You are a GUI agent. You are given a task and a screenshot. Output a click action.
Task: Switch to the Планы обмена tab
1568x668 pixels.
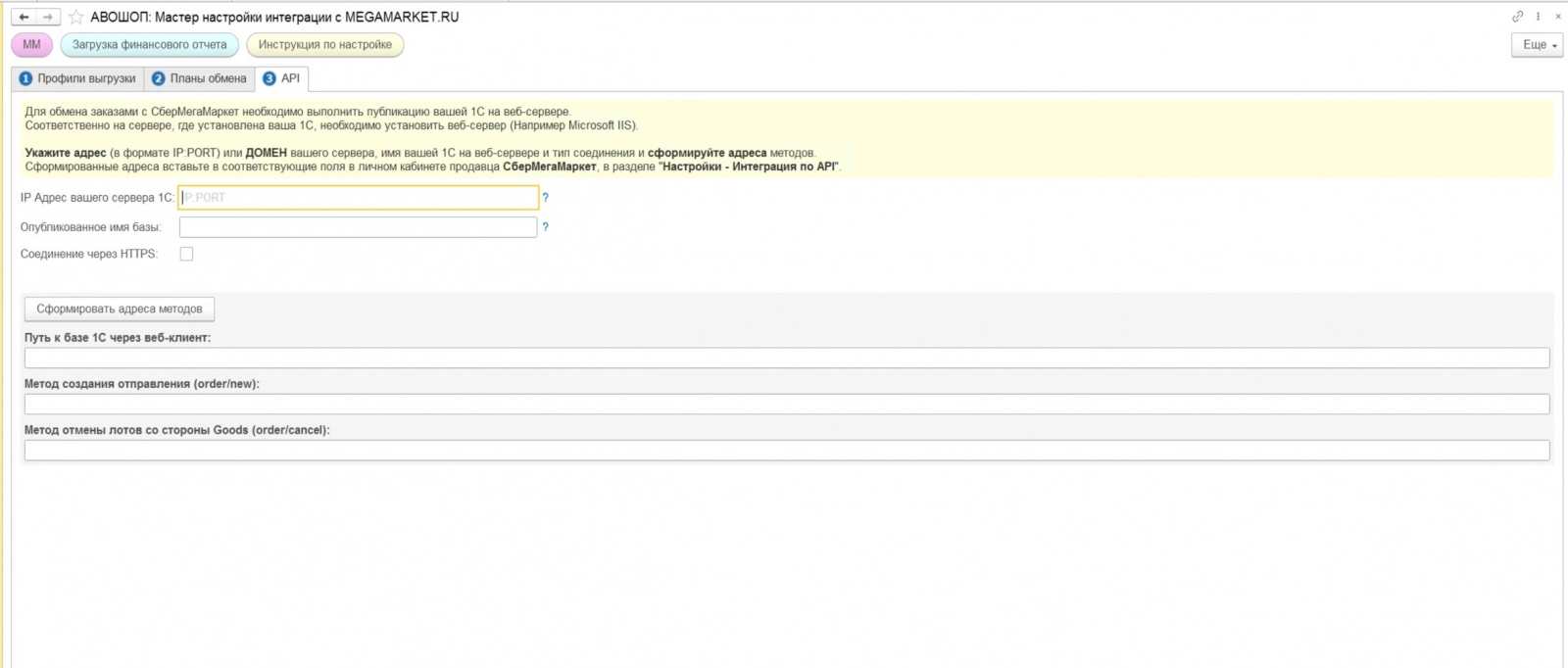pyautogui.click(x=199, y=78)
